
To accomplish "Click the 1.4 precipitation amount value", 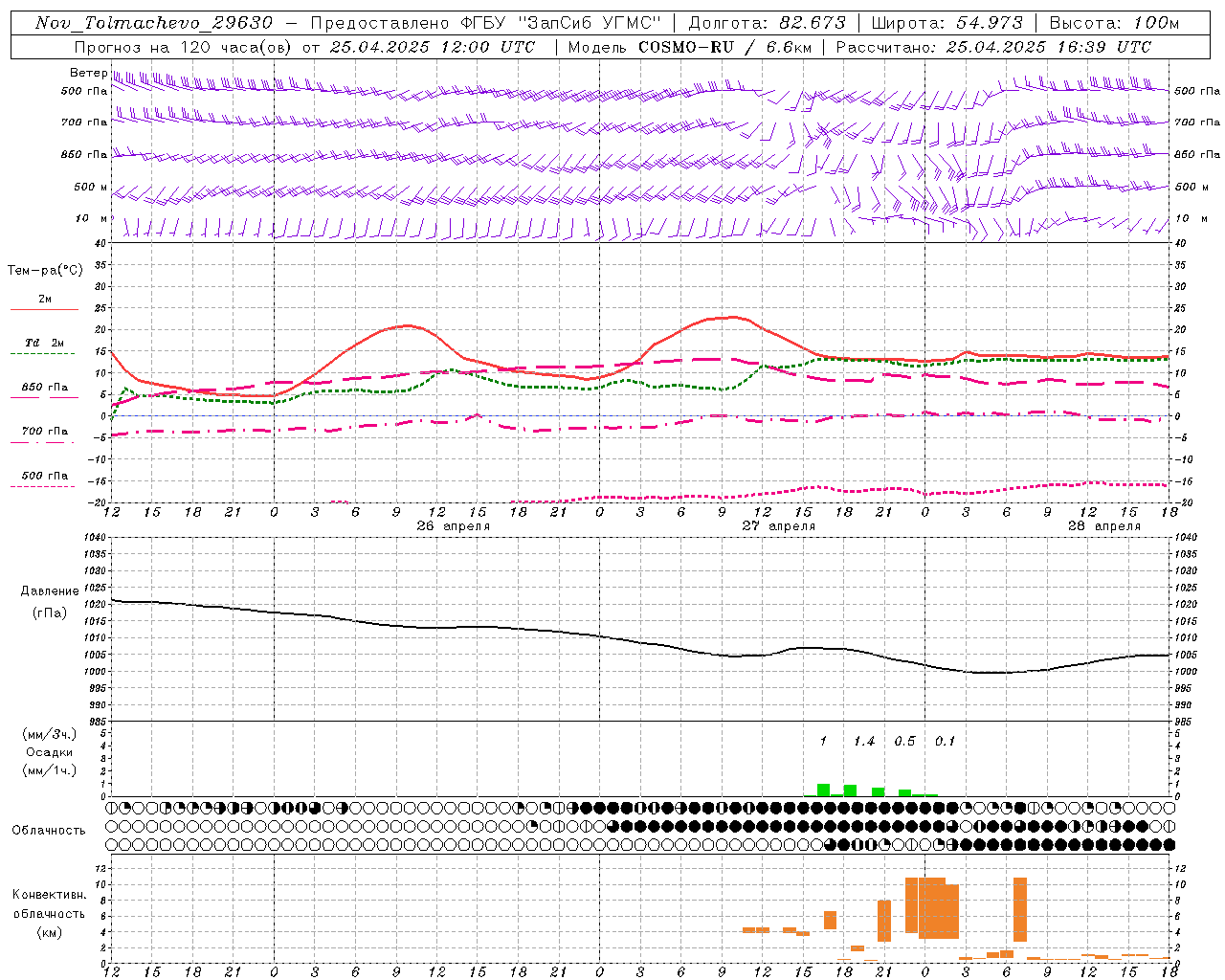I will click(864, 742).
